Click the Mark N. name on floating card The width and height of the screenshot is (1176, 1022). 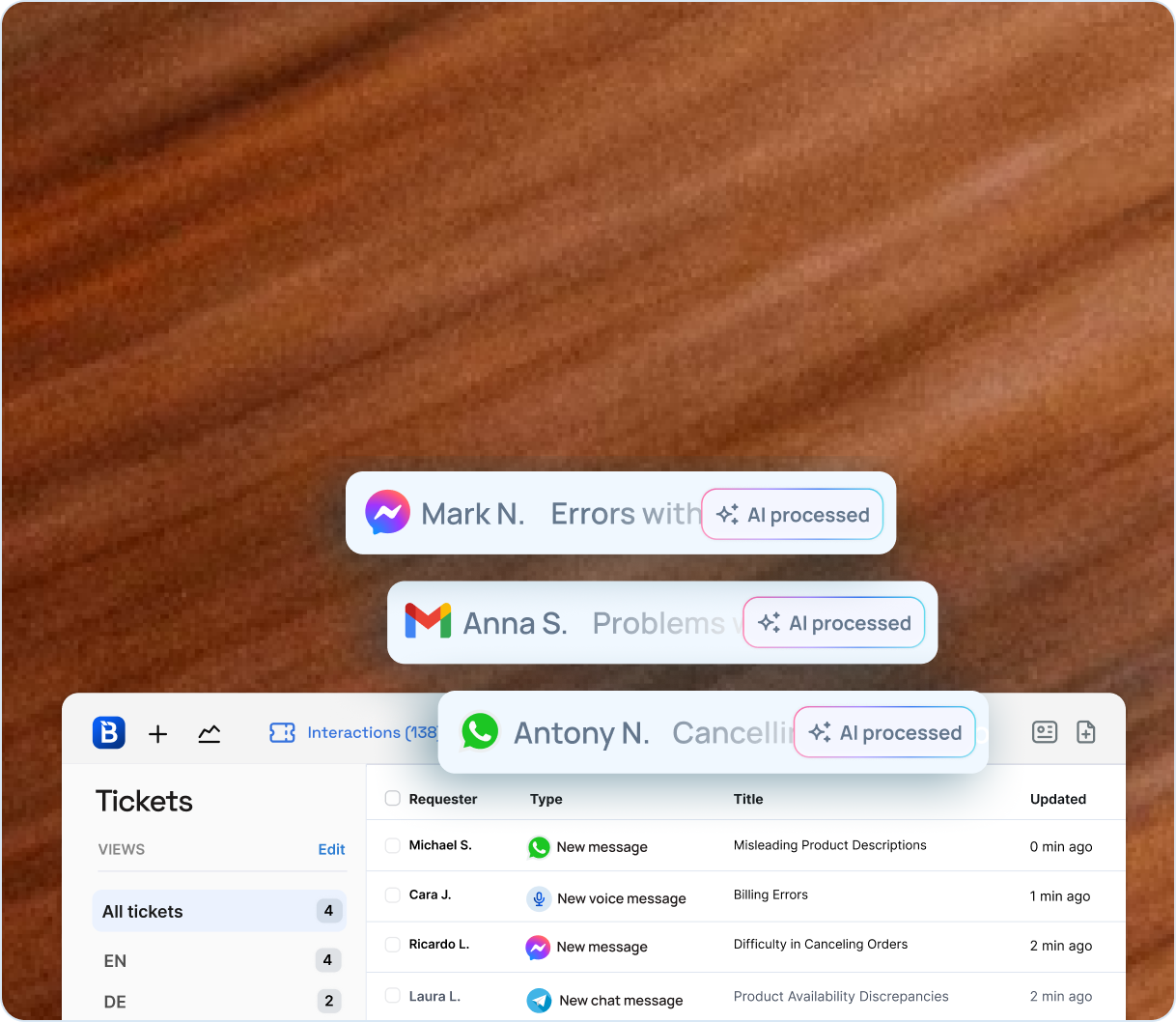pyautogui.click(x=473, y=514)
